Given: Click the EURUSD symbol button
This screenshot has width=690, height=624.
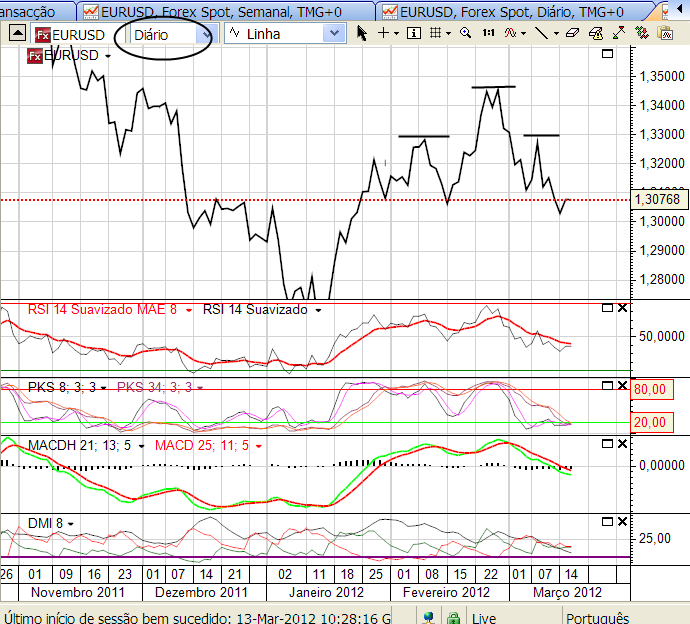Looking at the screenshot, I should tap(68, 34).
